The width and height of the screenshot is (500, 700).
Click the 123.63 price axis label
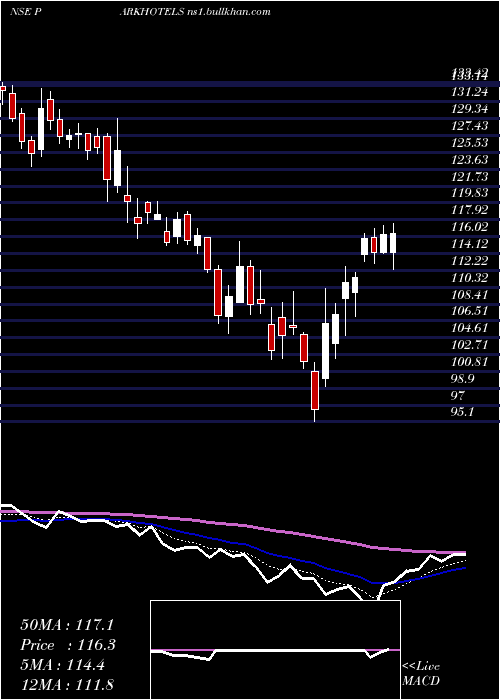(x=470, y=160)
